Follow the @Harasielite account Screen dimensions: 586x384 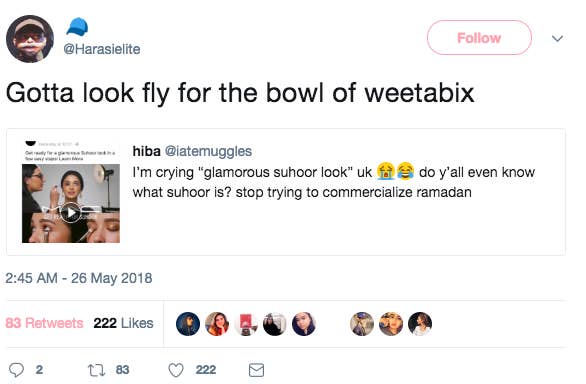coord(479,38)
